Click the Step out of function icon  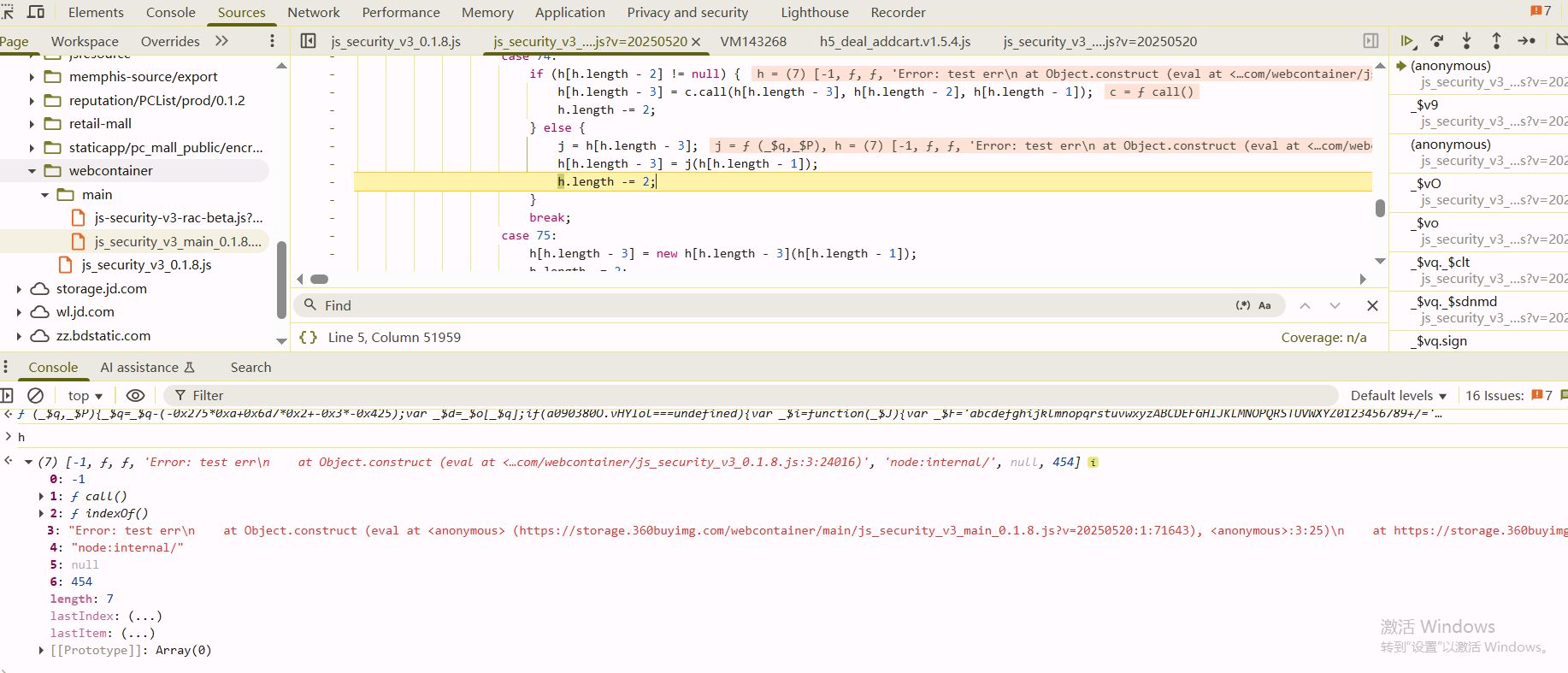(1496, 41)
